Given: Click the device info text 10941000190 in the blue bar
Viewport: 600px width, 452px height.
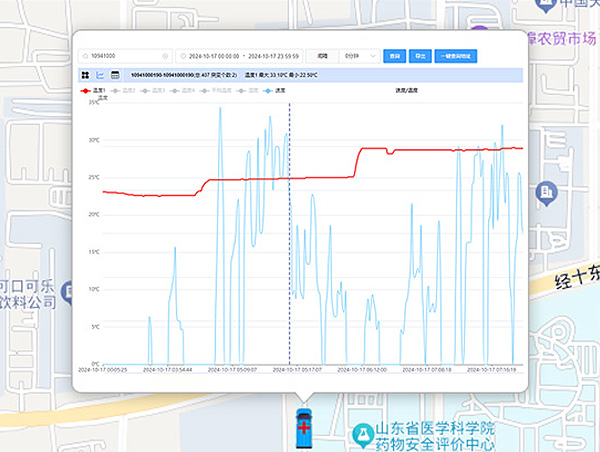Looking at the screenshot, I should (184, 75).
